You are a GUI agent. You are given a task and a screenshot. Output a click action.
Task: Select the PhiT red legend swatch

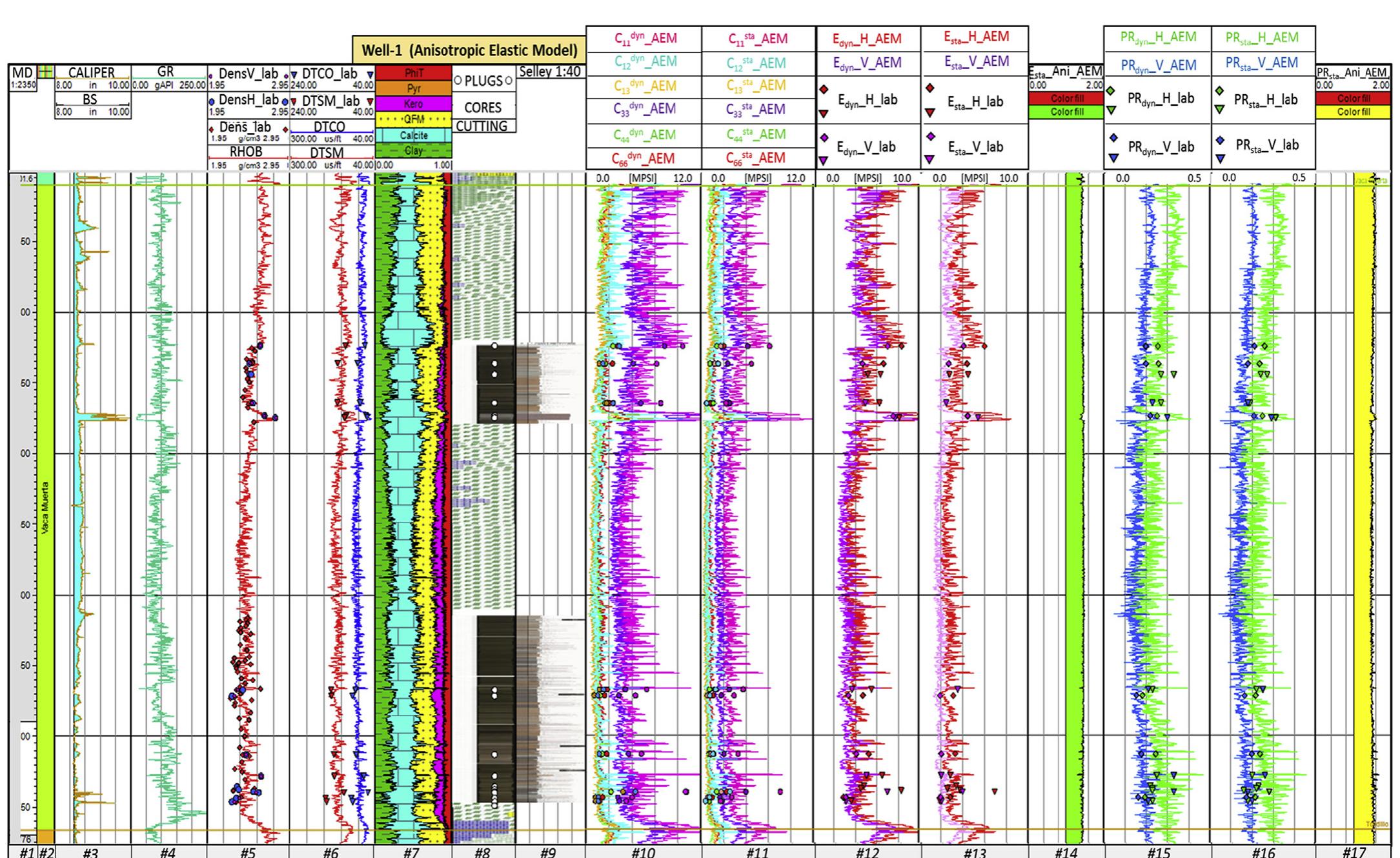coord(413,73)
